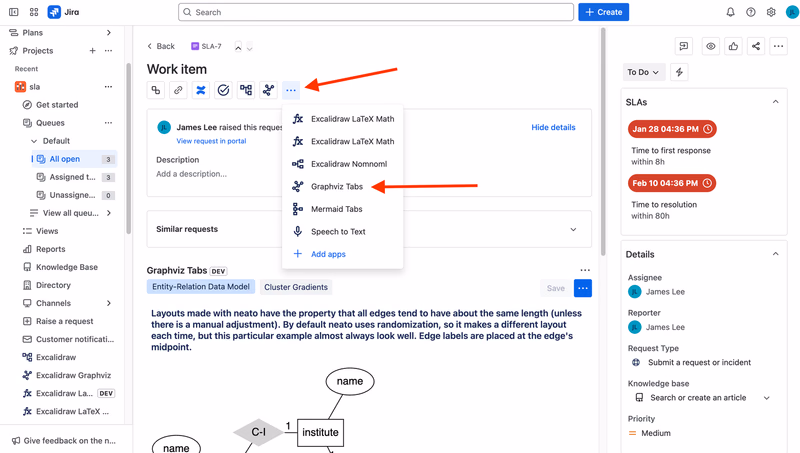Click the Graphviz toolbar icon
800x453 pixels.
pos(268,90)
